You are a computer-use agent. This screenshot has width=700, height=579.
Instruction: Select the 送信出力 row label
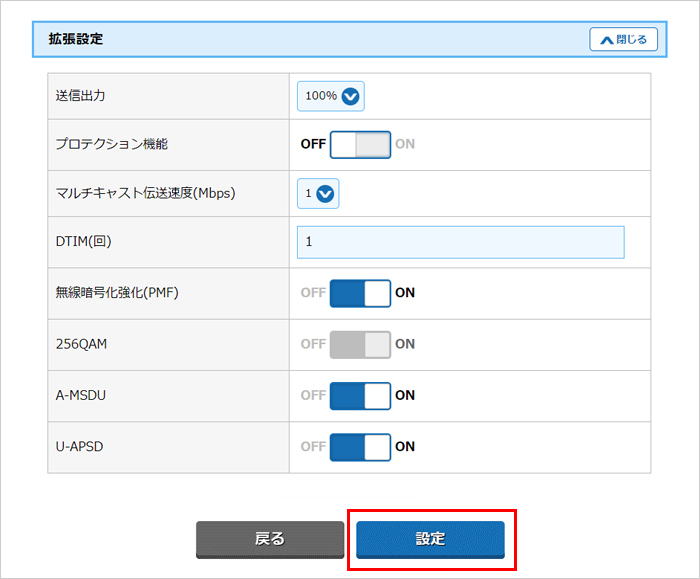tap(80, 96)
